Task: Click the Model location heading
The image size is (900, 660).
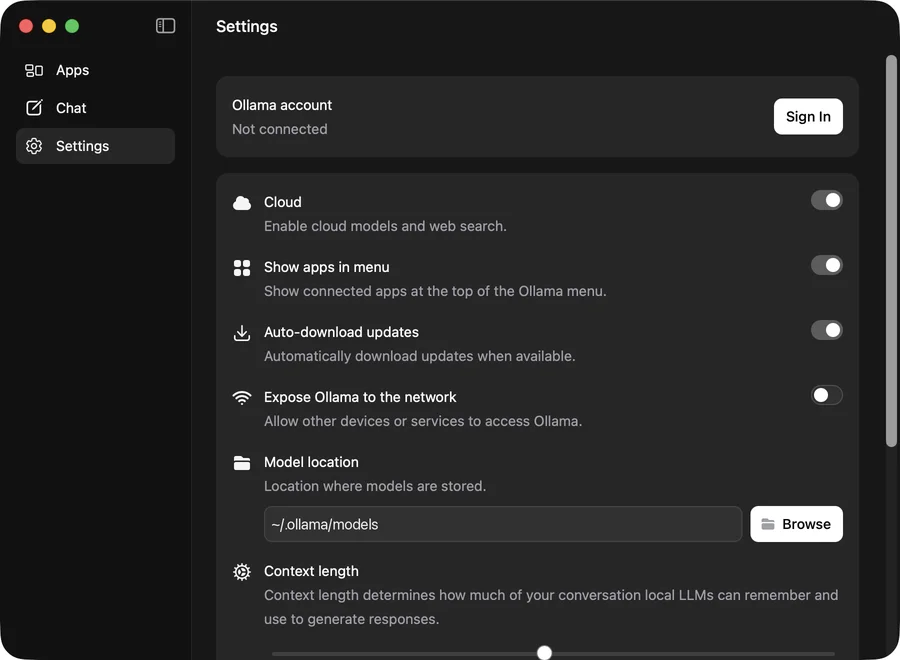Action: point(311,462)
